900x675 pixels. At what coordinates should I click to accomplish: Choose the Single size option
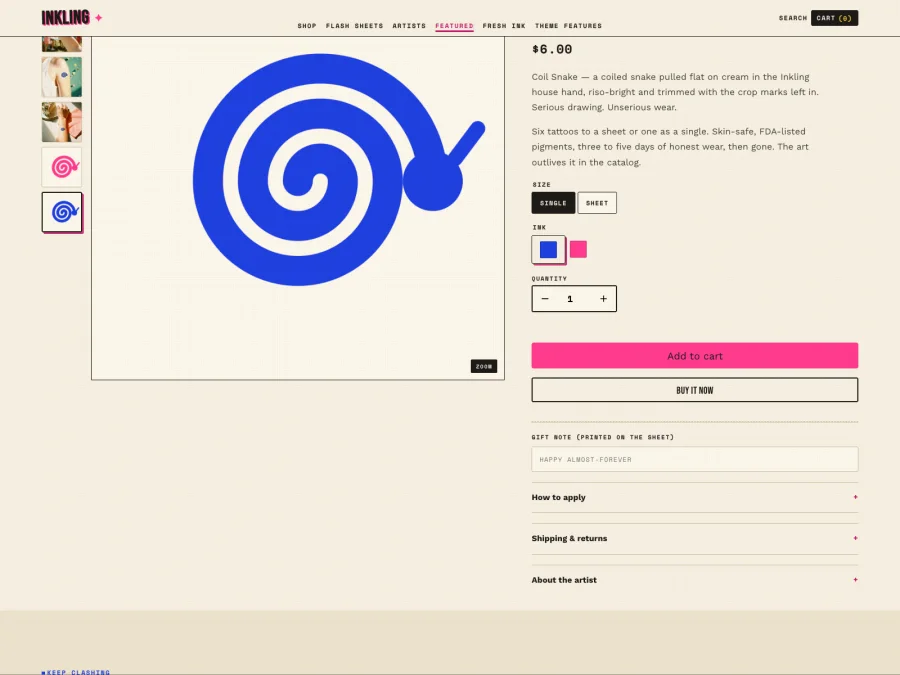coord(553,203)
